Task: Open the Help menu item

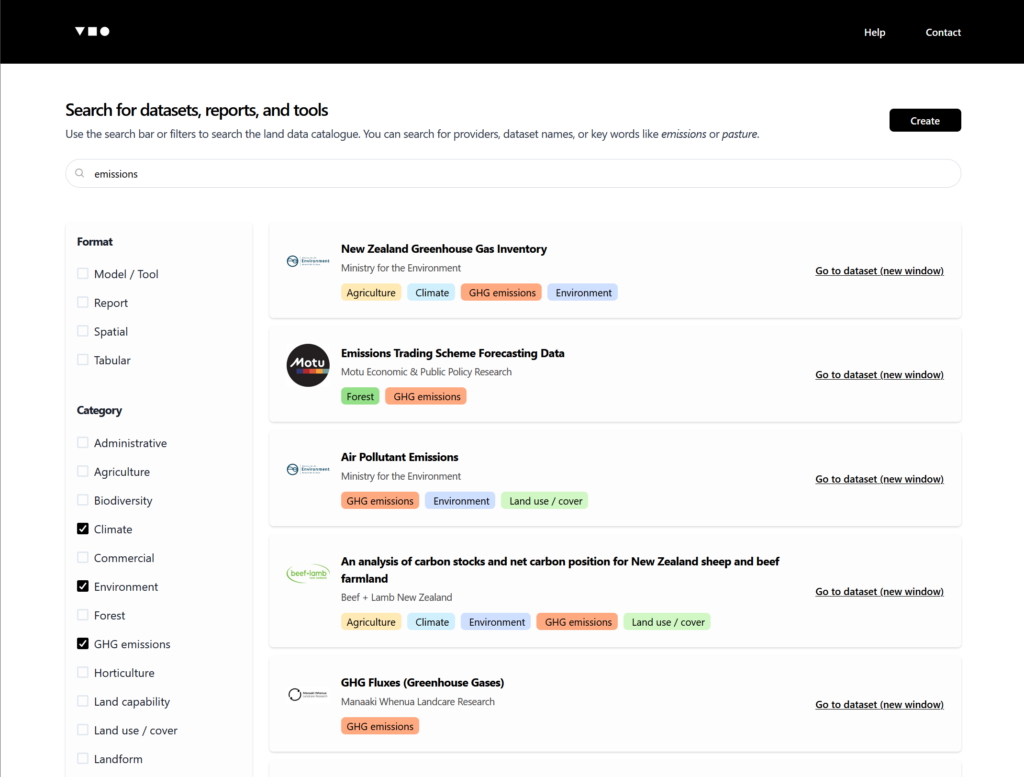Action: point(874,32)
